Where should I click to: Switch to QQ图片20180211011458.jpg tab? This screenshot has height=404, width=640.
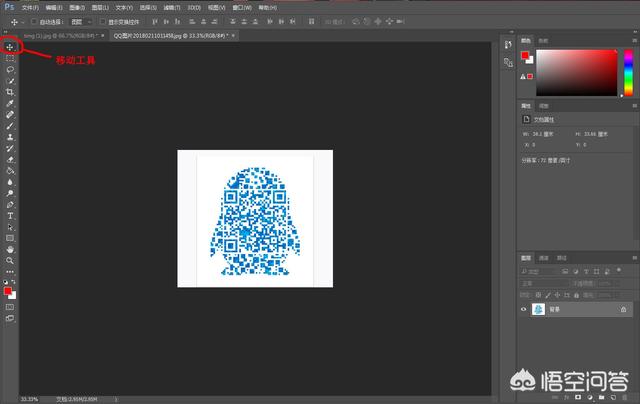[x=171, y=36]
